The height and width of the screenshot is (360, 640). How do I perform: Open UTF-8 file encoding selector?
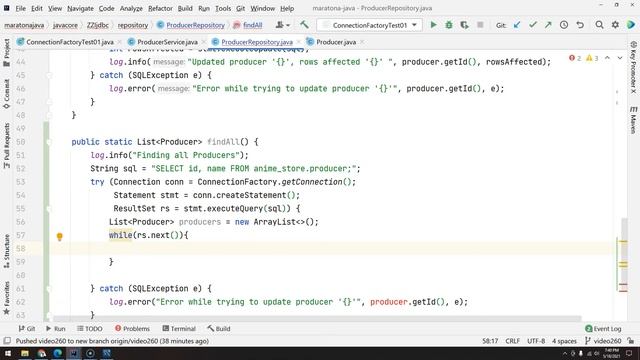(x=536, y=341)
